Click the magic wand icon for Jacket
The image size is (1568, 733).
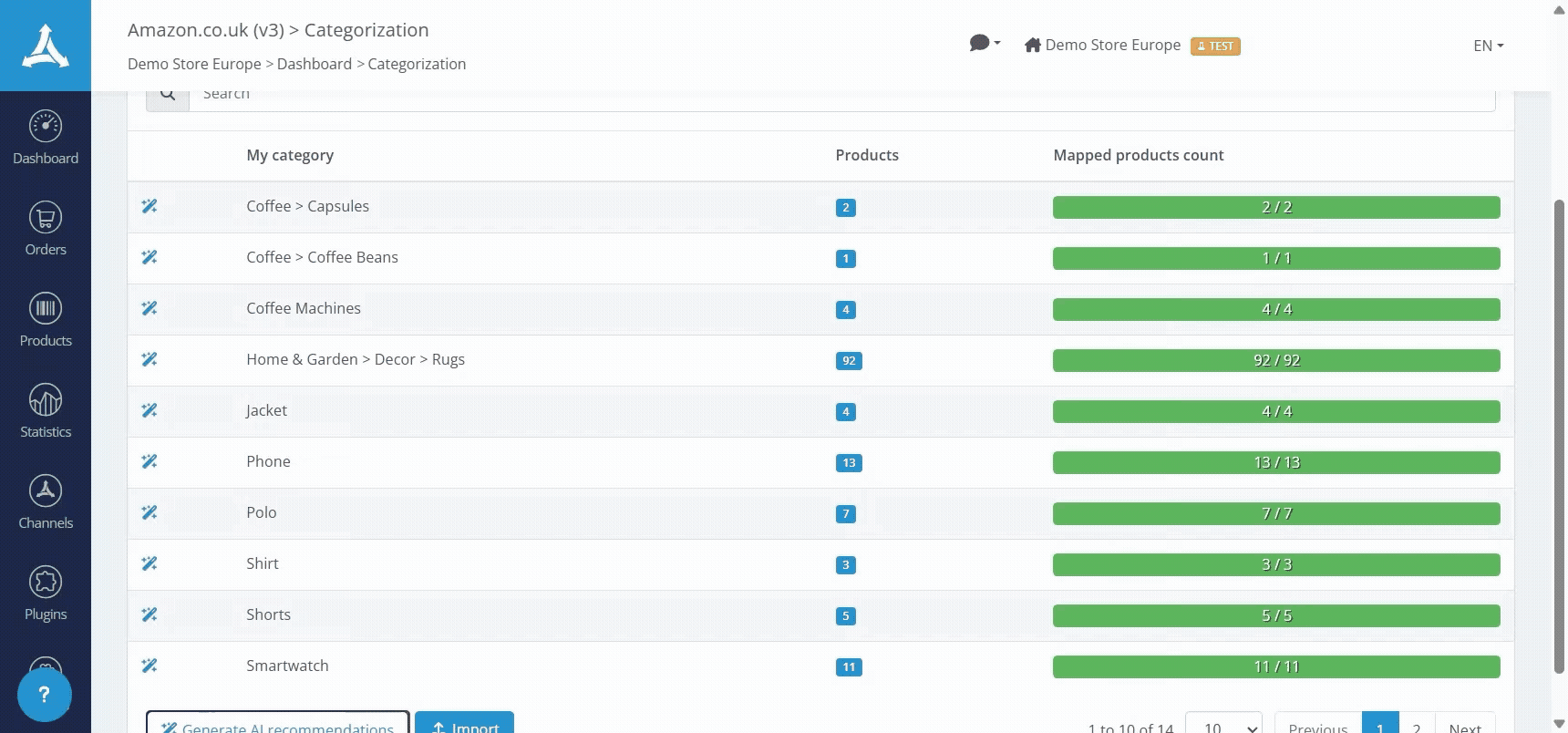(150, 411)
